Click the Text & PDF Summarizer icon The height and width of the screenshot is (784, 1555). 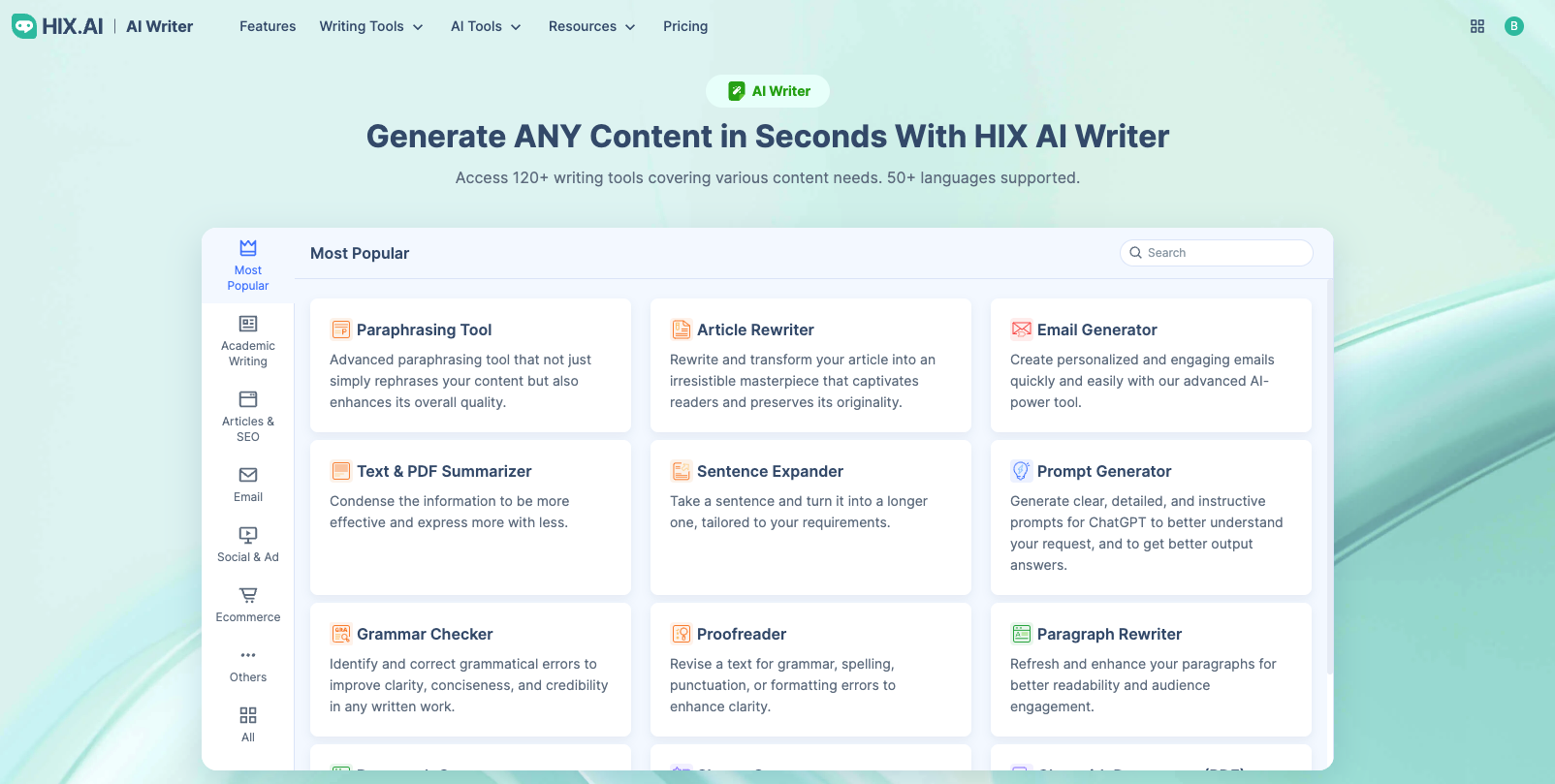point(340,471)
